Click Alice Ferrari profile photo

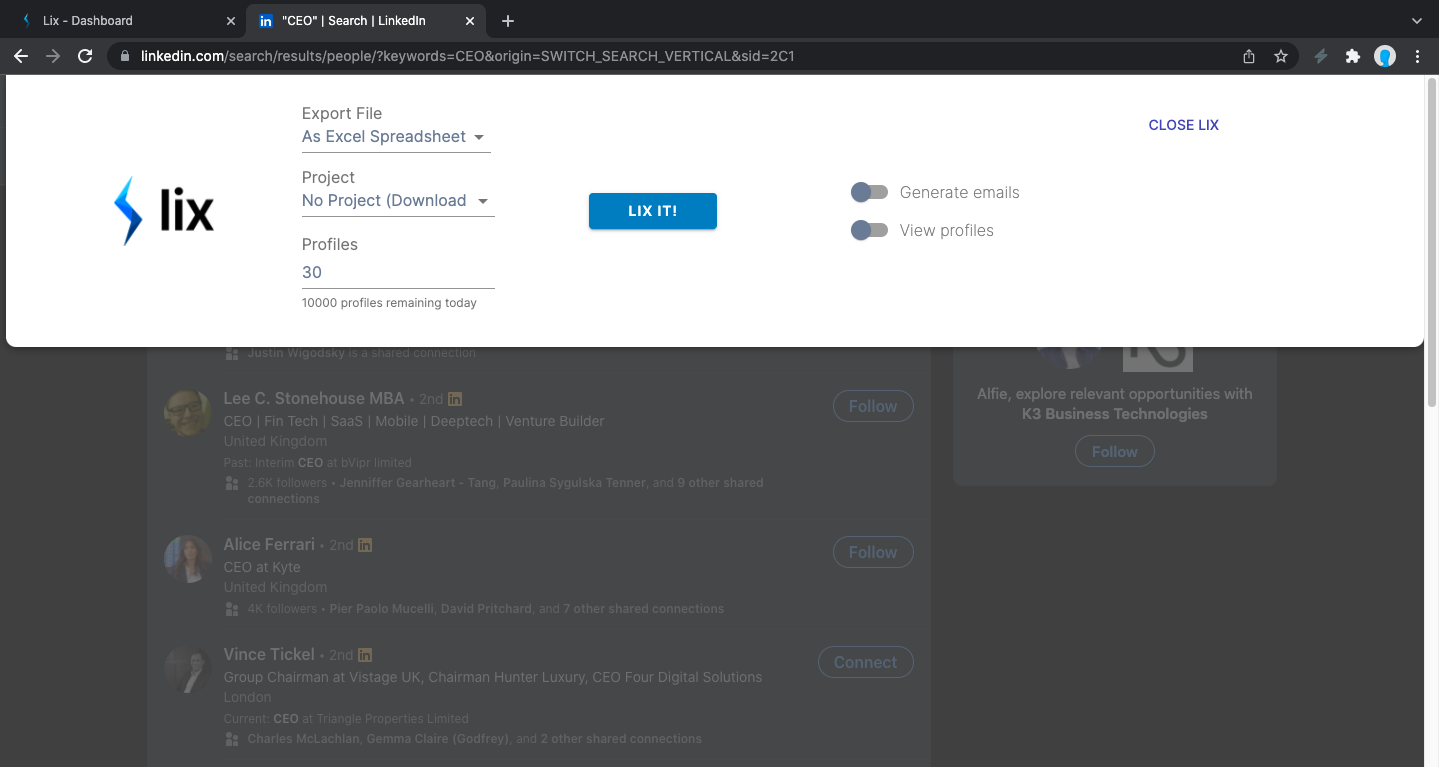[188, 558]
